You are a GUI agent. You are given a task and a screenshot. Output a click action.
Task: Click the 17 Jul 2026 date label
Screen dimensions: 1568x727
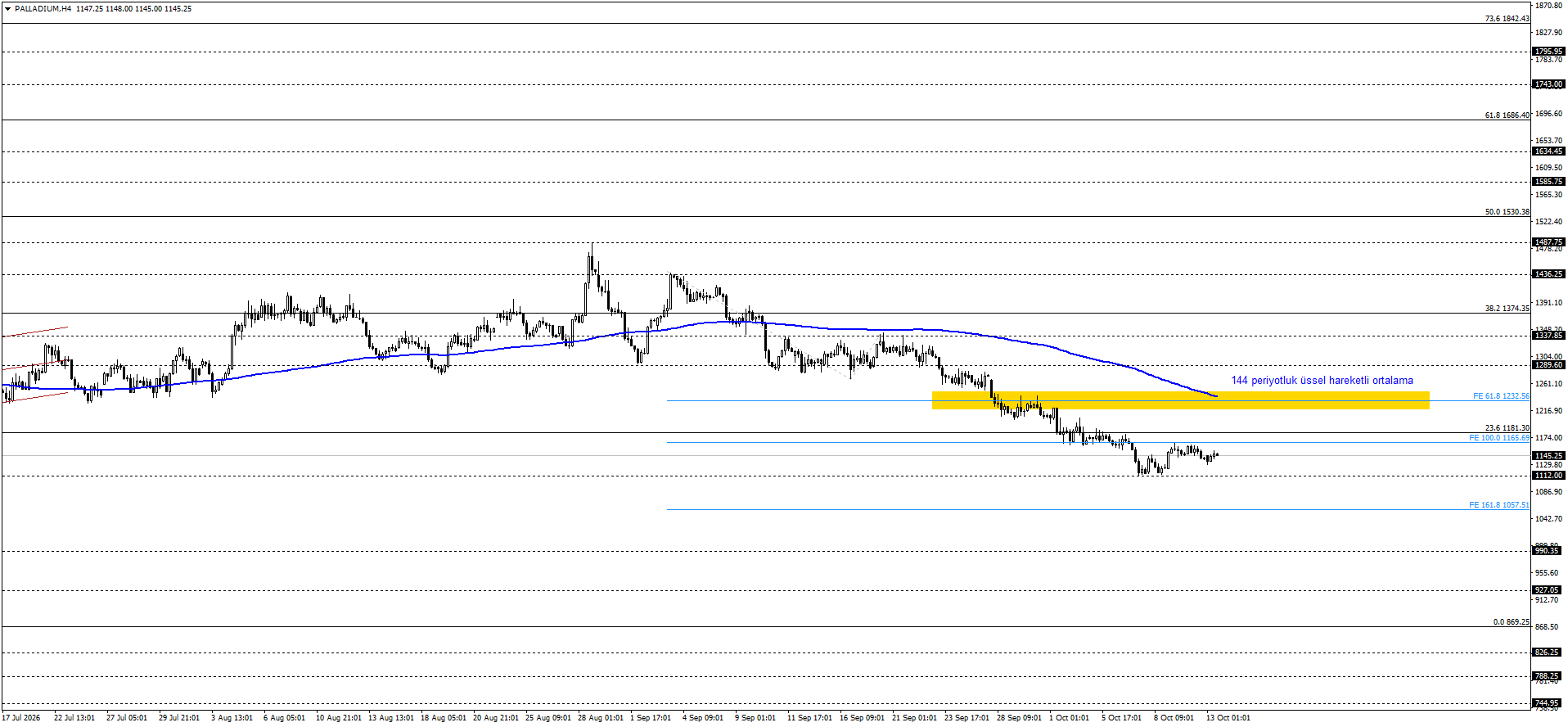[20, 718]
